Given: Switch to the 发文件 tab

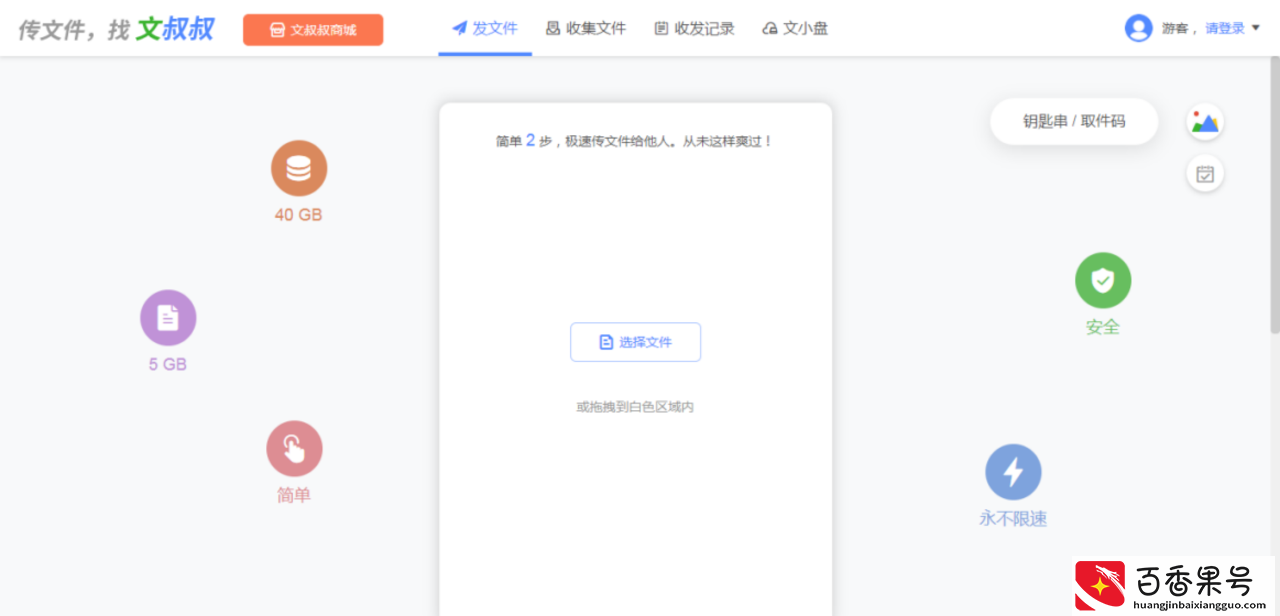Looking at the screenshot, I should (485, 28).
